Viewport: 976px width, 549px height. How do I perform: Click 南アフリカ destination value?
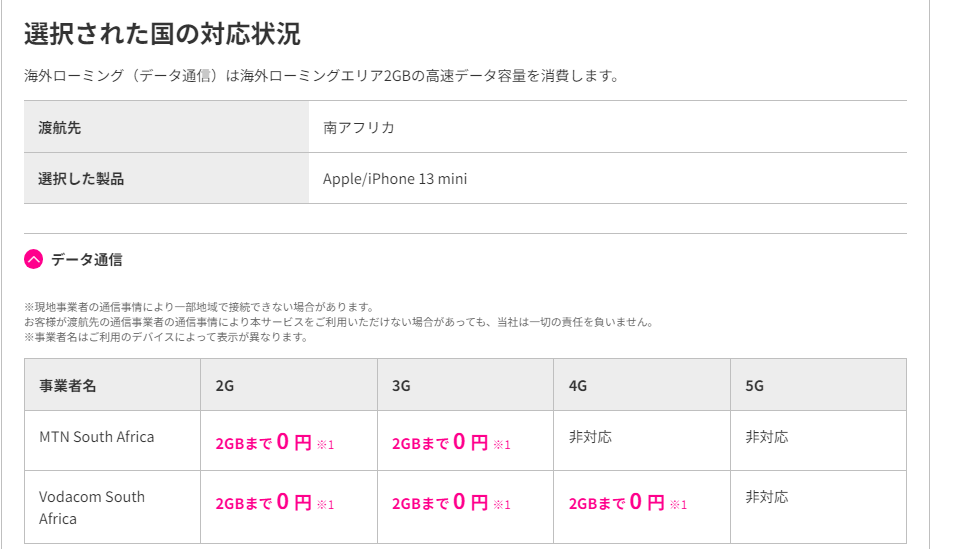pos(359,127)
